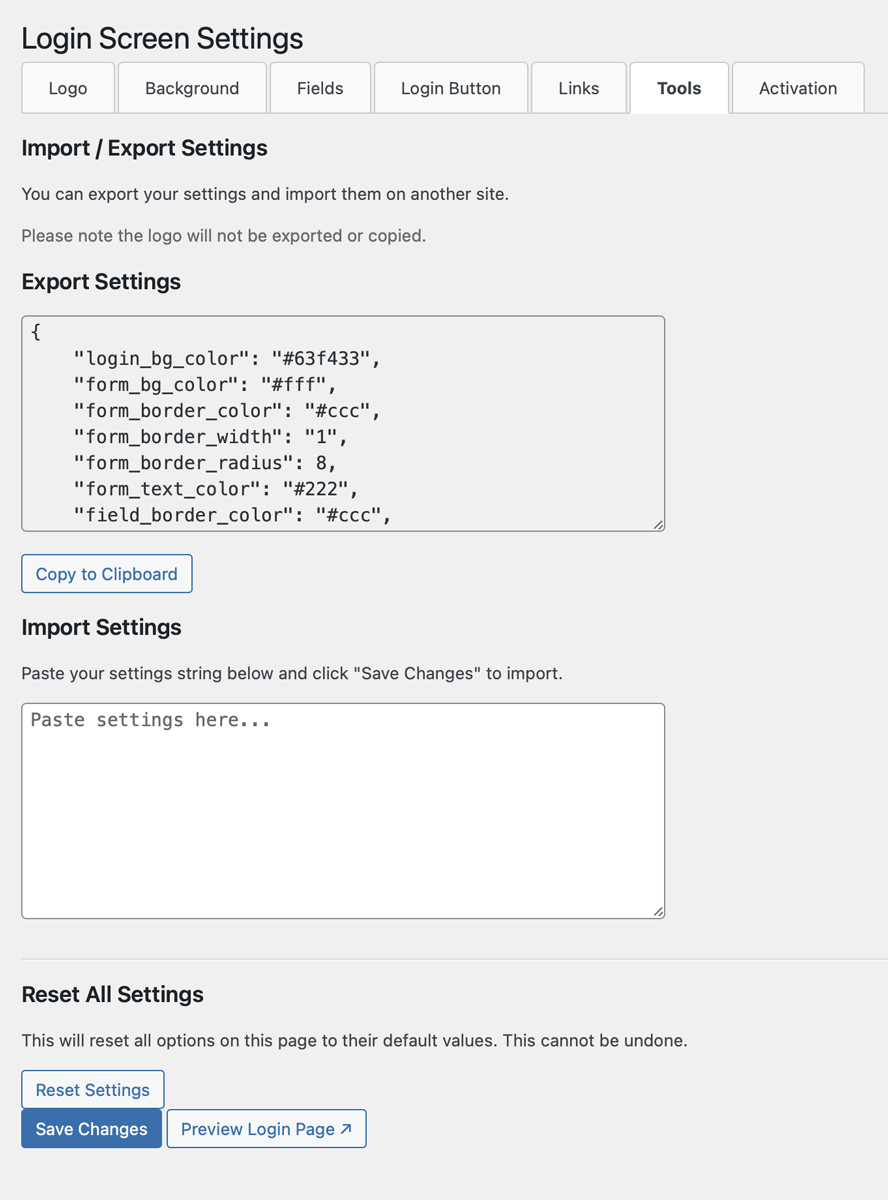Open the Background tab
Viewport: 888px width, 1200px height.
[191, 88]
